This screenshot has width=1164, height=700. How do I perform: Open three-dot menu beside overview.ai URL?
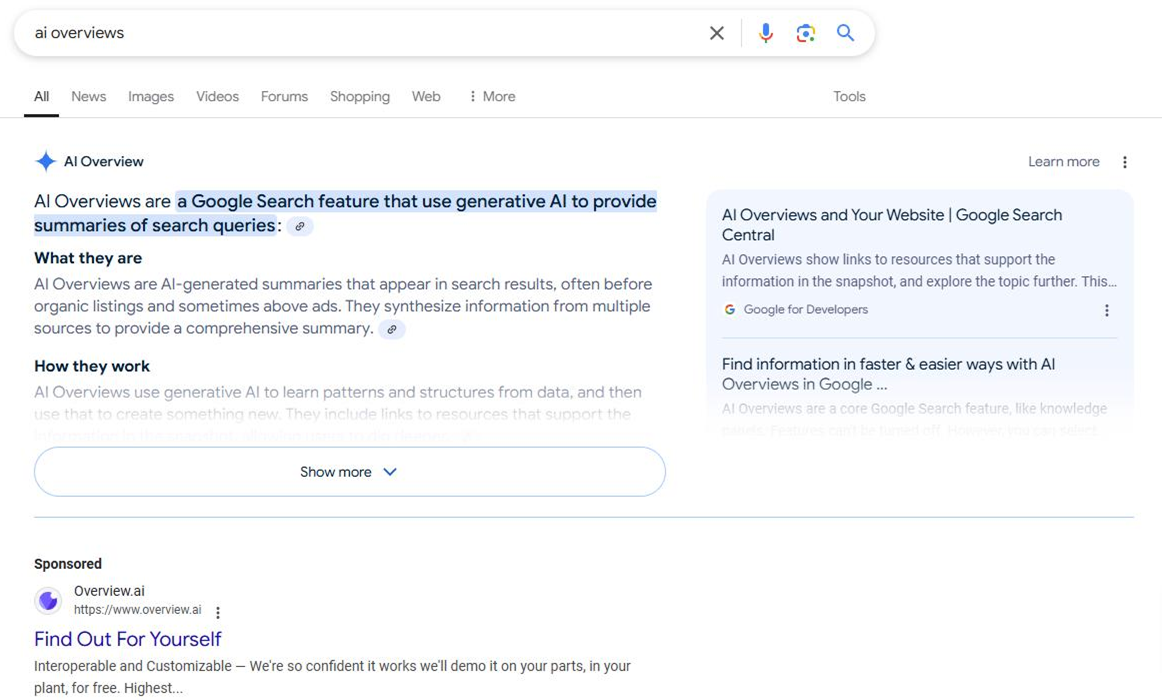click(218, 612)
